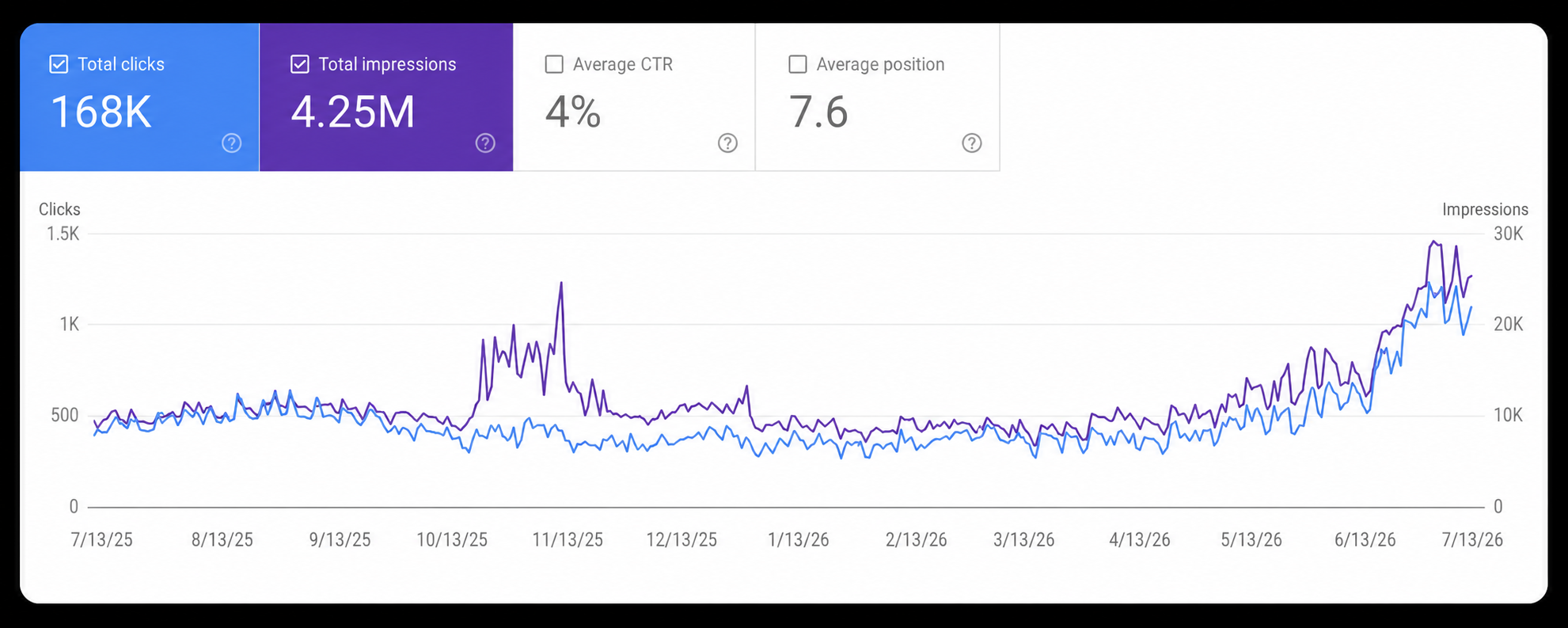The height and width of the screenshot is (628, 1568).
Task: Click the Impressions axis title
Action: pyautogui.click(x=1485, y=209)
